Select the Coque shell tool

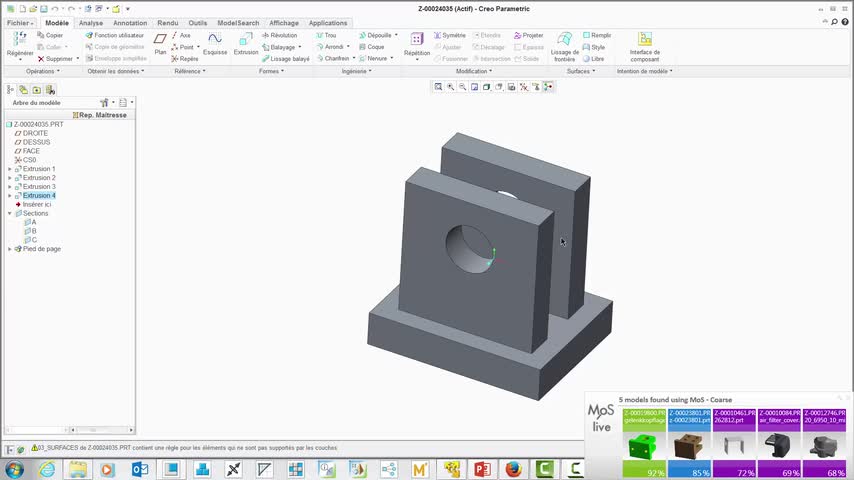371,47
